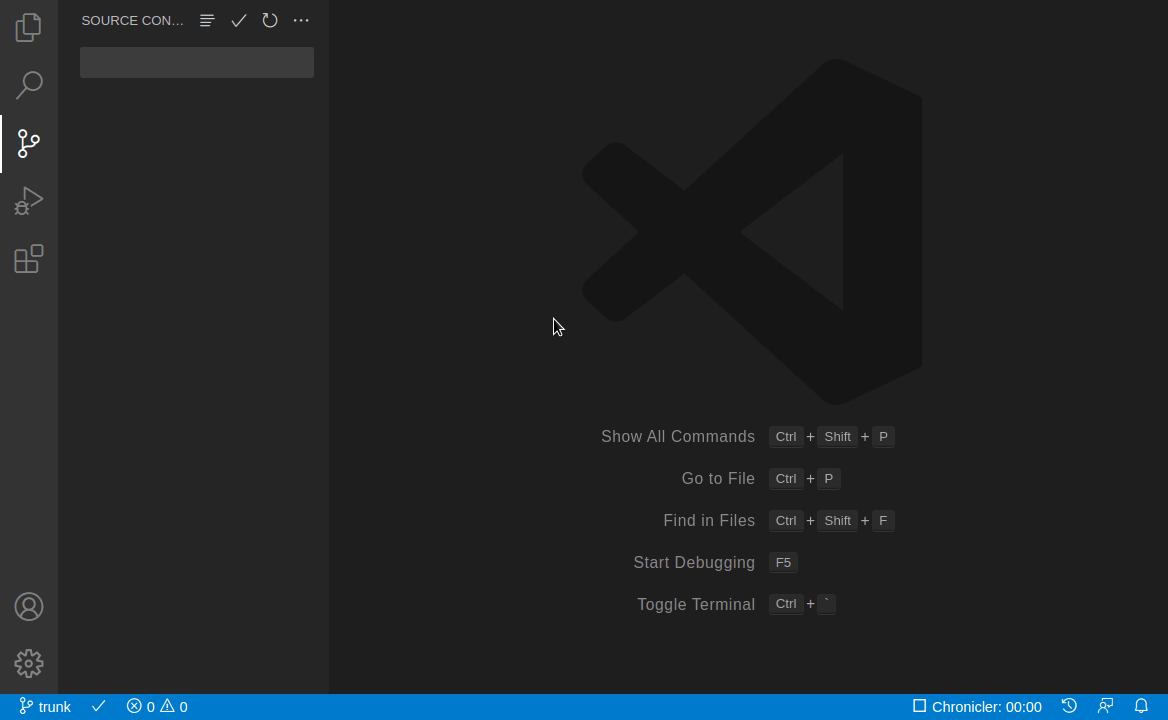
Task: Click Find in Files text
Action: pyautogui.click(x=709, y=520)
